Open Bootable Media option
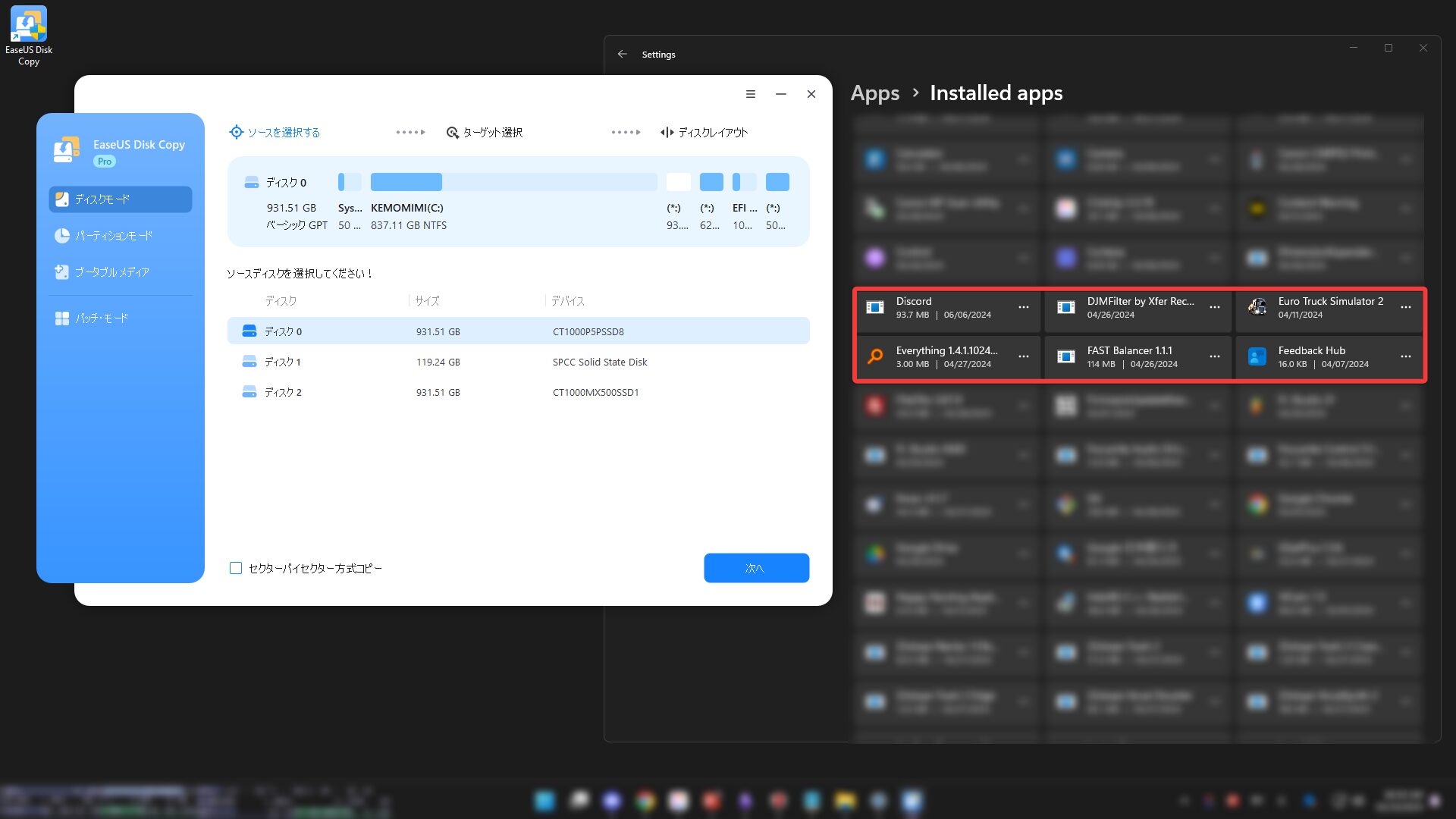Image resolution: width=1456 pixels, height=819 pixels. coord(111,272)
